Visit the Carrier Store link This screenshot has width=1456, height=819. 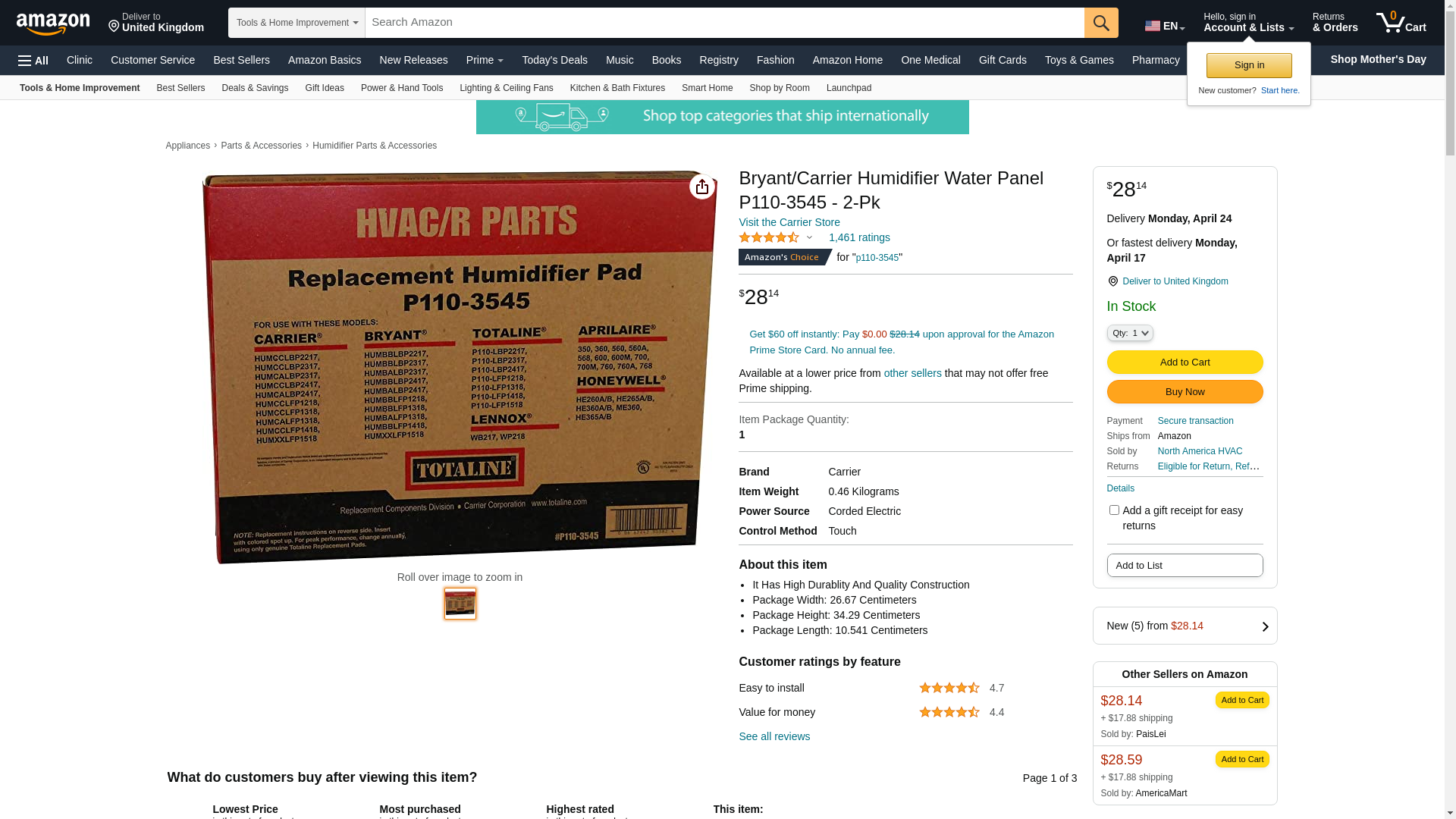[x=789, y=222]
